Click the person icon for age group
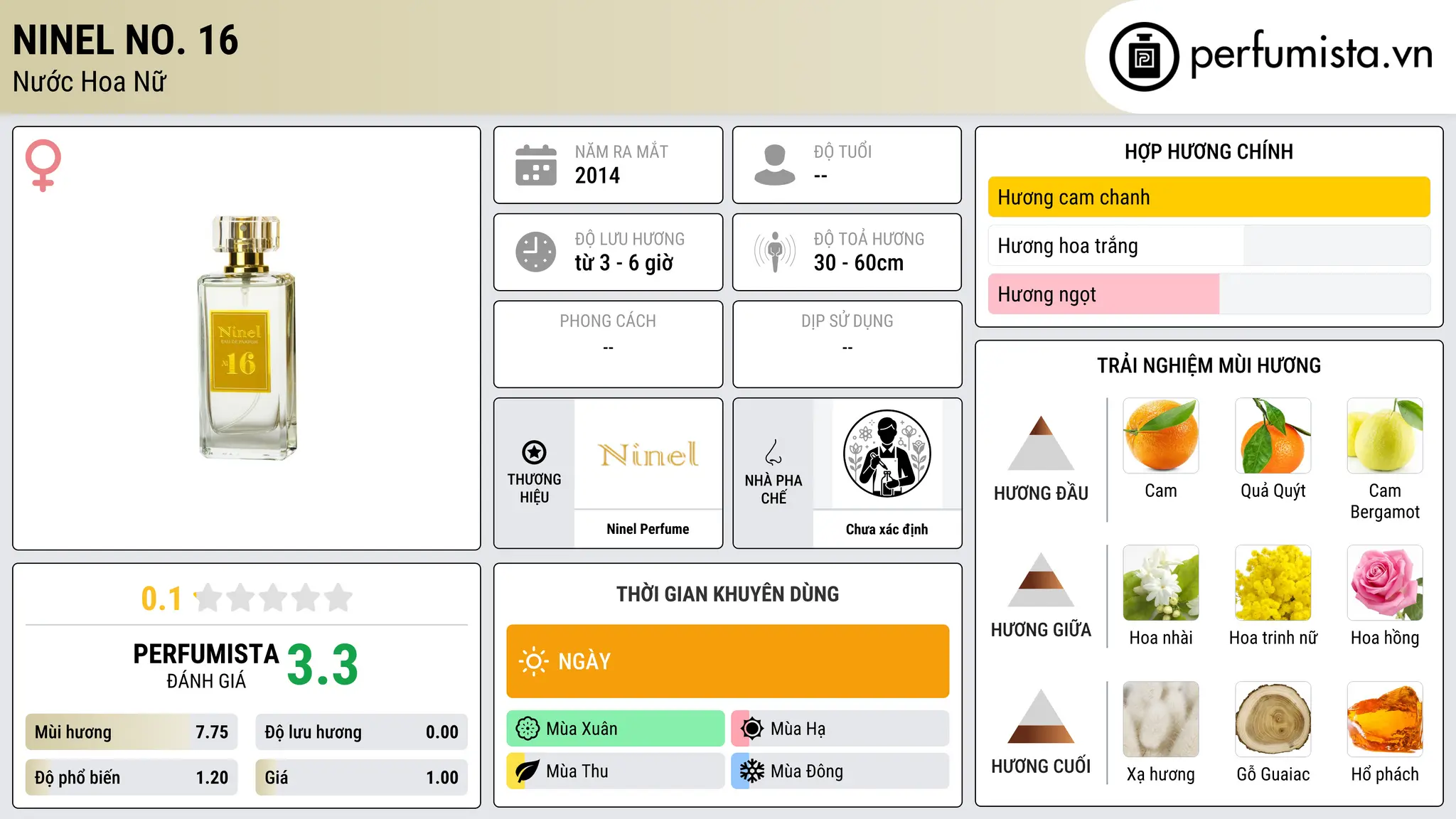This screenshot has height=819, width=1456. 775,165
